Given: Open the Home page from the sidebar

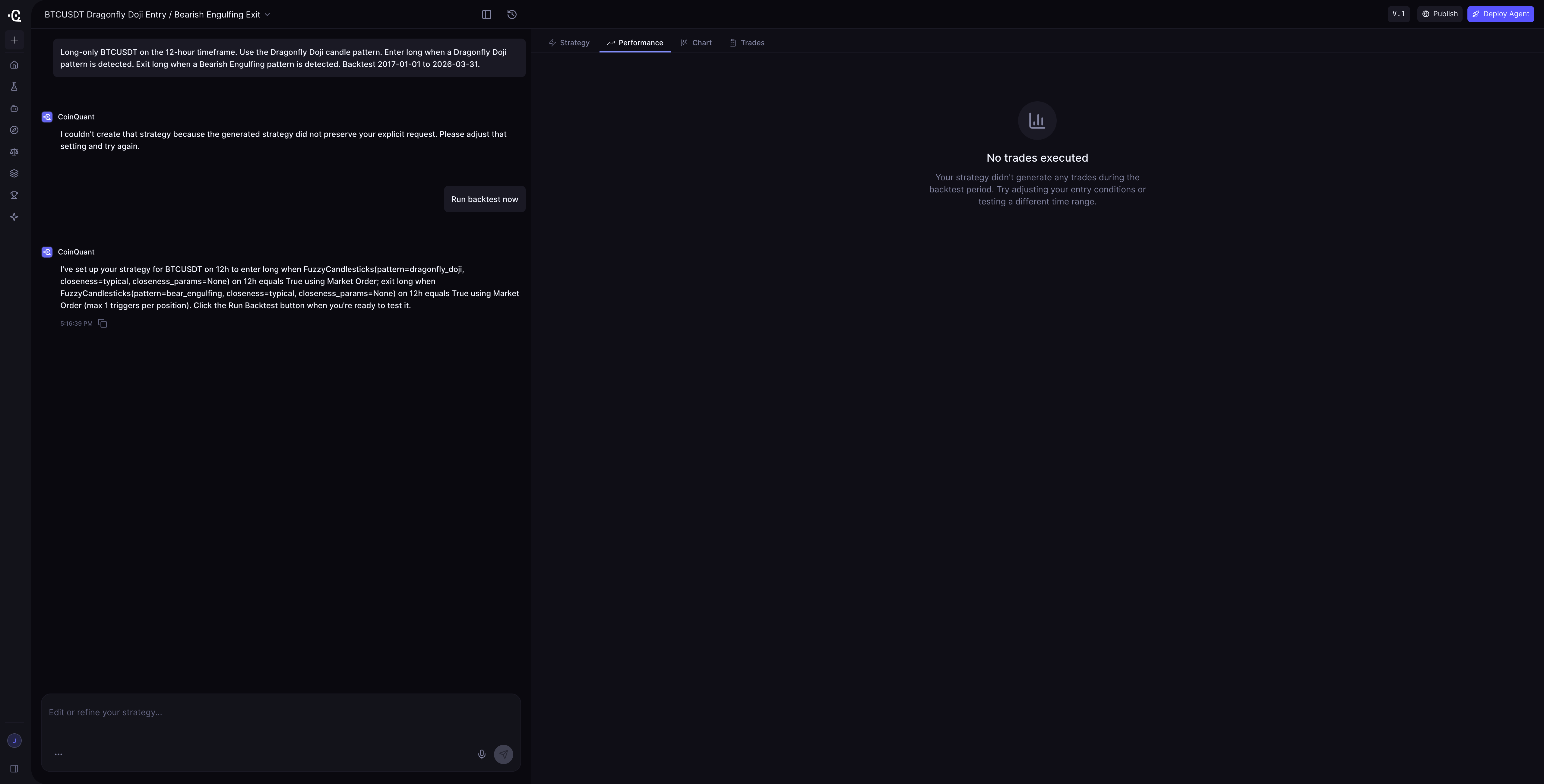Looking at the screenshot, I should click(x=14, y=65).
